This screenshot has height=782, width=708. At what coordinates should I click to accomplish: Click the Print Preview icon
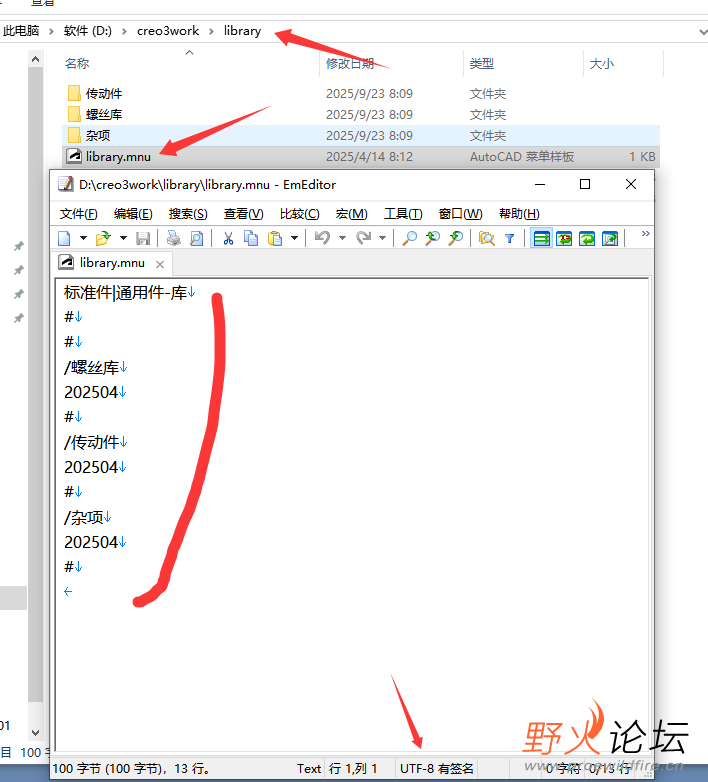[x=197, y=238]
